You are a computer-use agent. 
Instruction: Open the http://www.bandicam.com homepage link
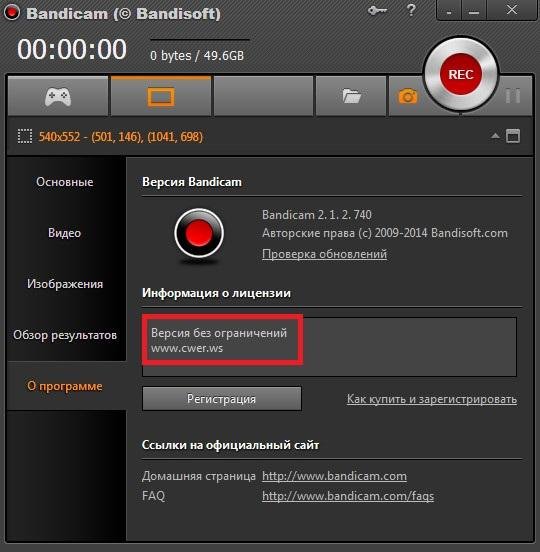pos(334,476)
